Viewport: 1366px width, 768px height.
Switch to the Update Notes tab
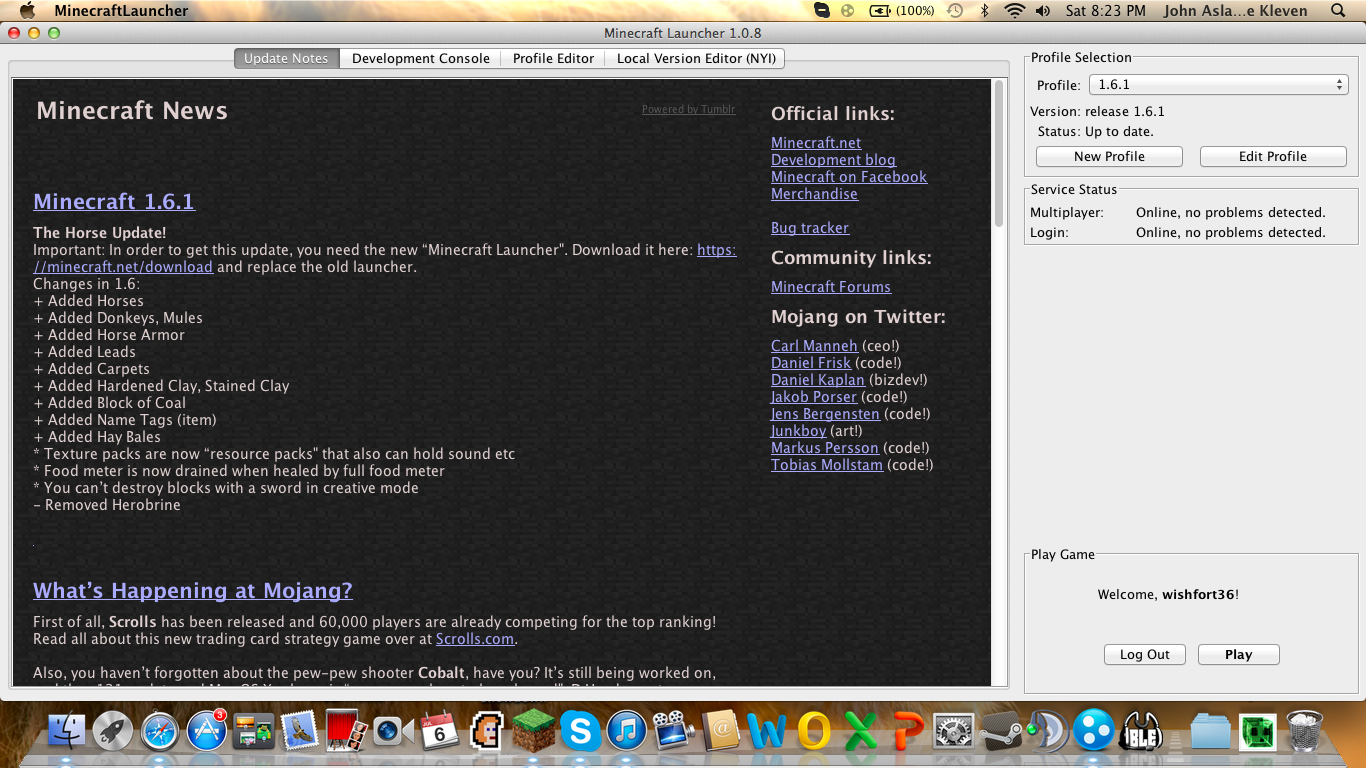click(286, 58)
